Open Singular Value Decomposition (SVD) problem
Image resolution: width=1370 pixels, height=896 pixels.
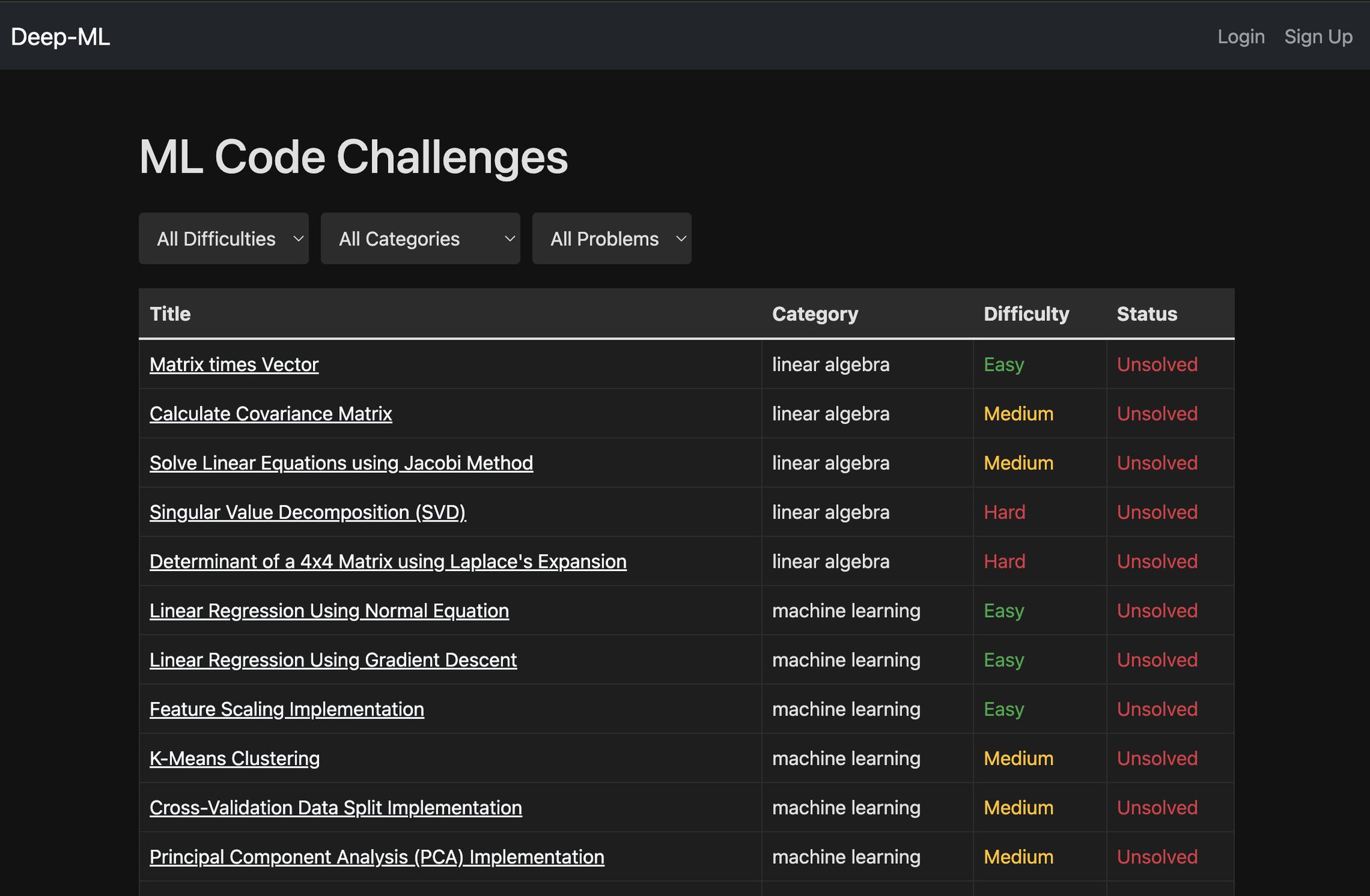308,512
